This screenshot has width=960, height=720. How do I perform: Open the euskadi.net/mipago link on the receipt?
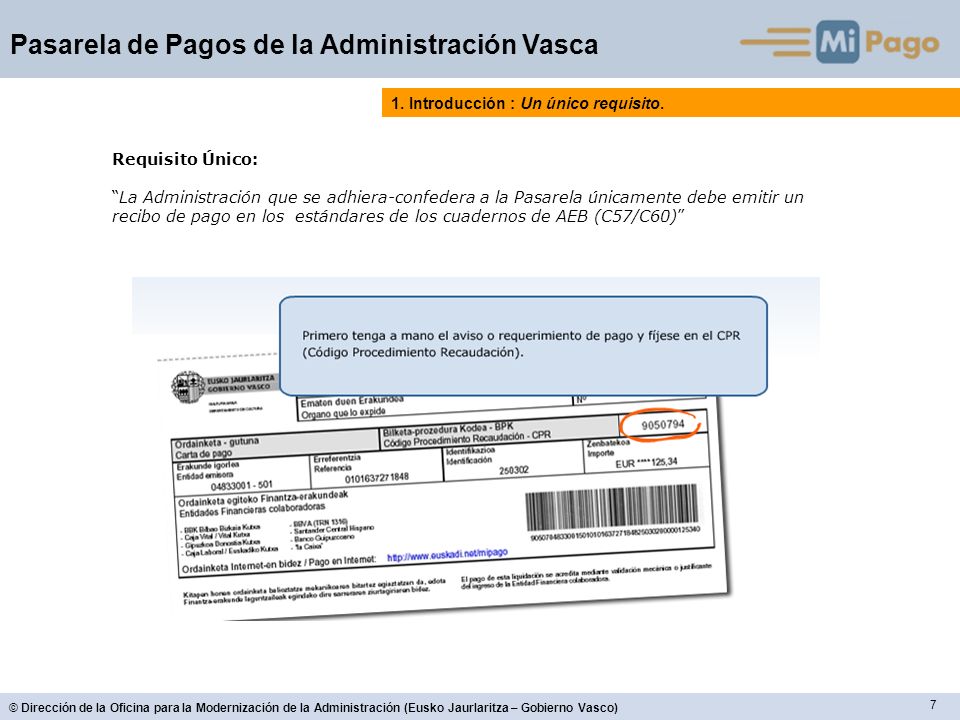pyautogui.click(x=448, y=554)
